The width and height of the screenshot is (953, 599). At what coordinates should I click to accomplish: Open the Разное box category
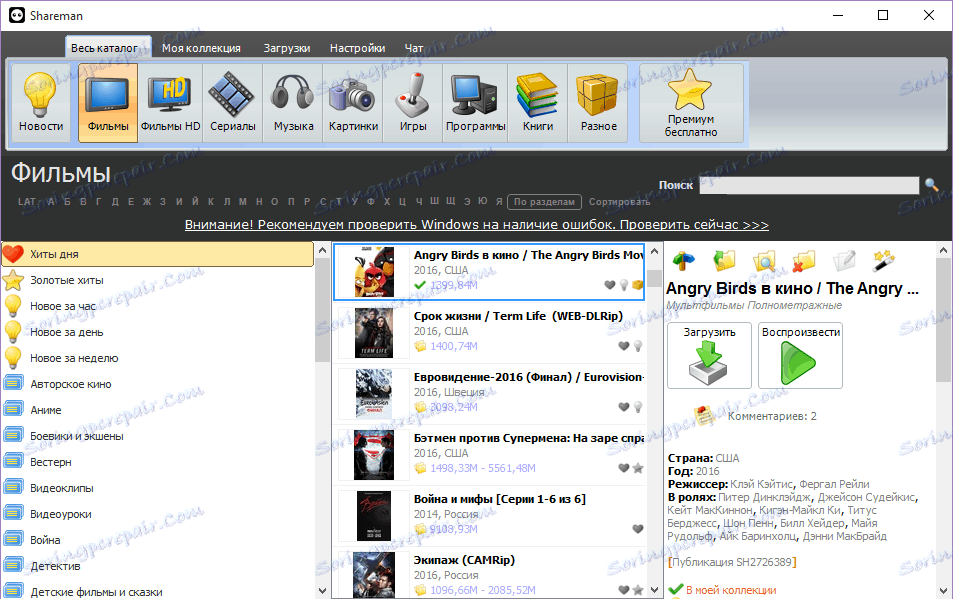coord(598,103)
